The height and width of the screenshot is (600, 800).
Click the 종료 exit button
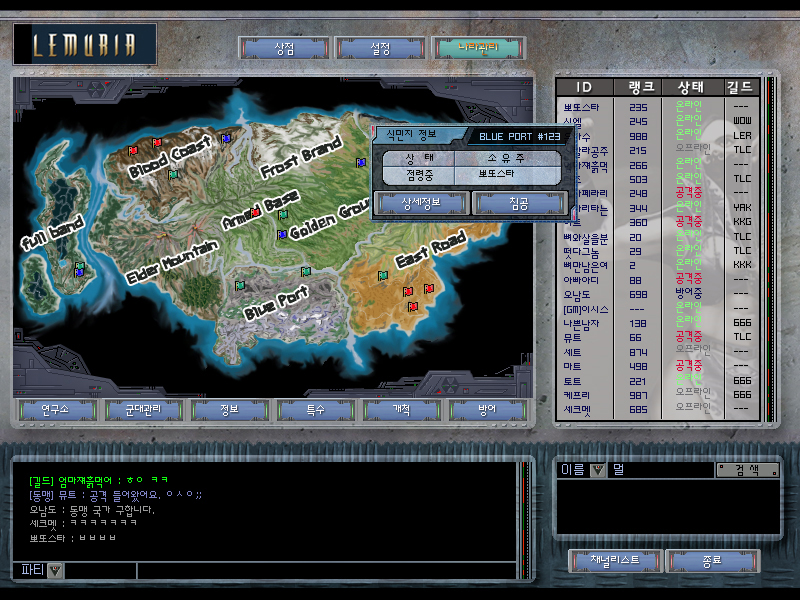713,560
